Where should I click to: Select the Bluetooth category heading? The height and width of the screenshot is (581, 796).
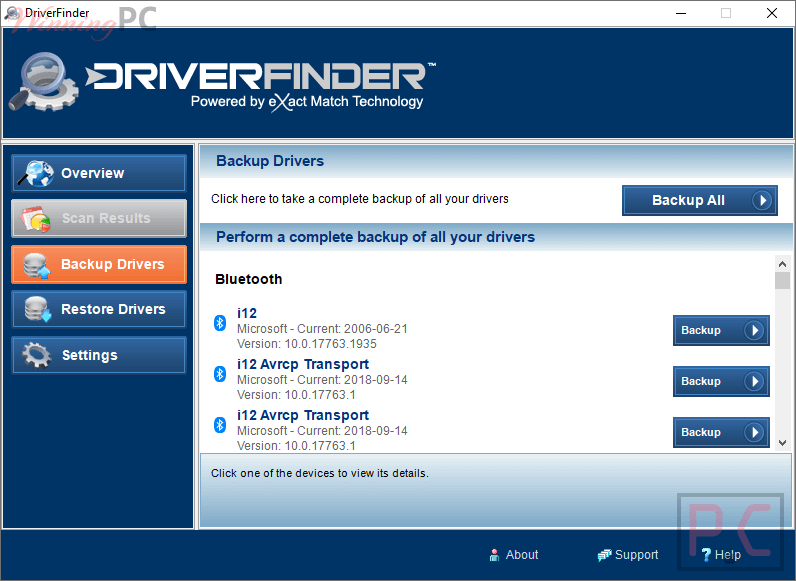click(249, 279)
